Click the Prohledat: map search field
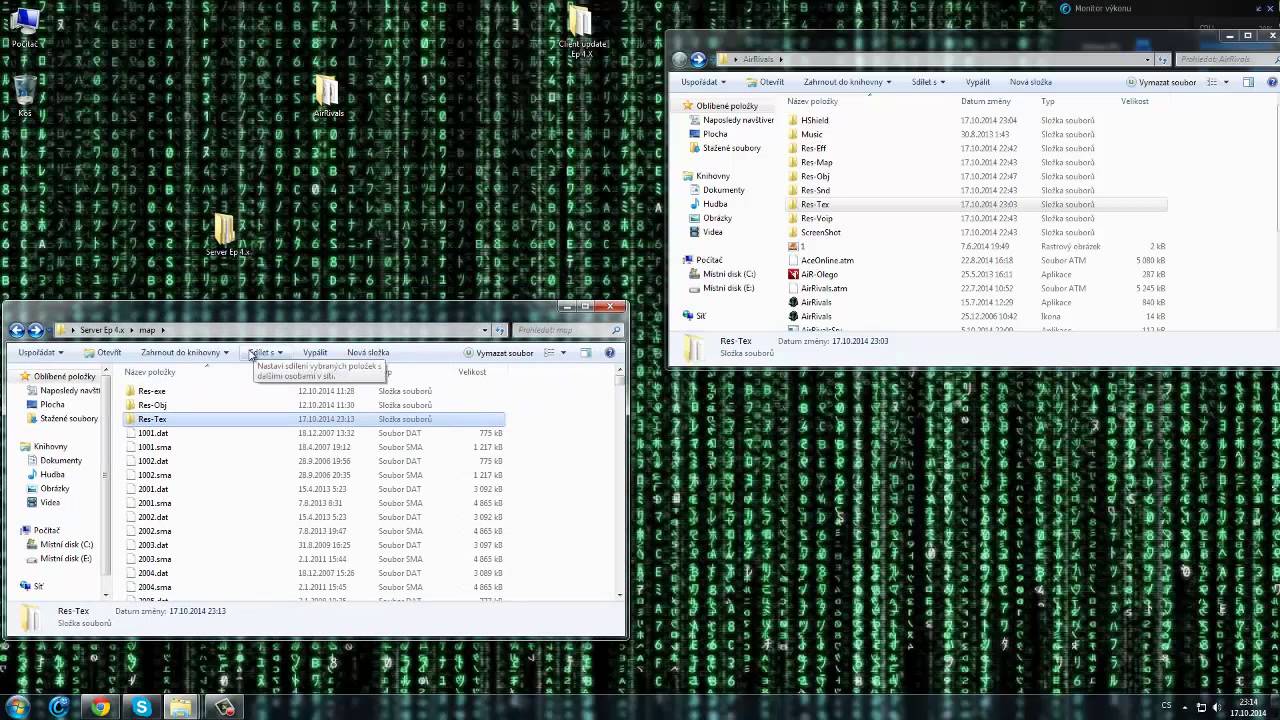The width and height of the screenshot is (1280, 720). 566,330
